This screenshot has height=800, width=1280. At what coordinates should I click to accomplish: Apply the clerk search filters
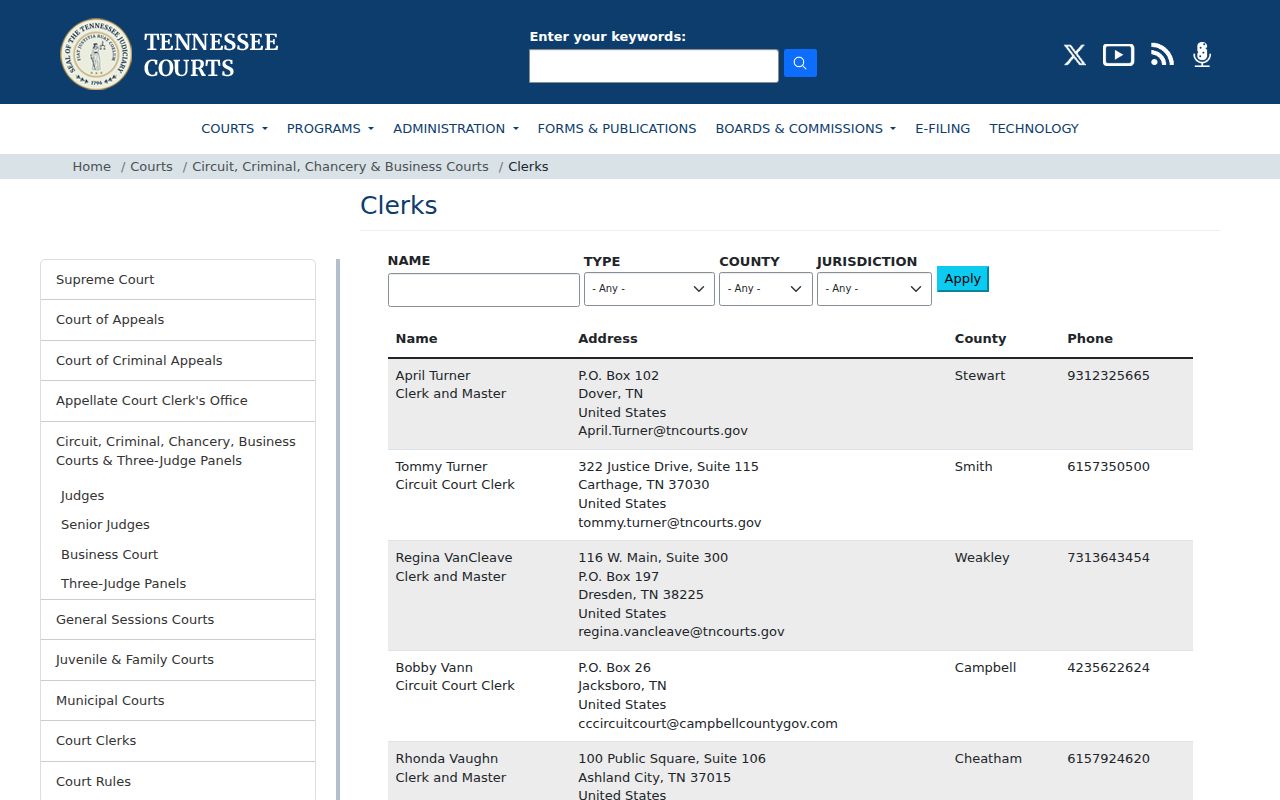click(962, 279)
